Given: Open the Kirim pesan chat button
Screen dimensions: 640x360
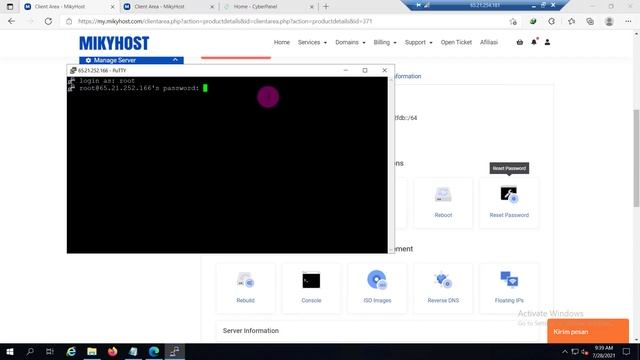Looking at the screenshot, I should click(x=588, y=331).
